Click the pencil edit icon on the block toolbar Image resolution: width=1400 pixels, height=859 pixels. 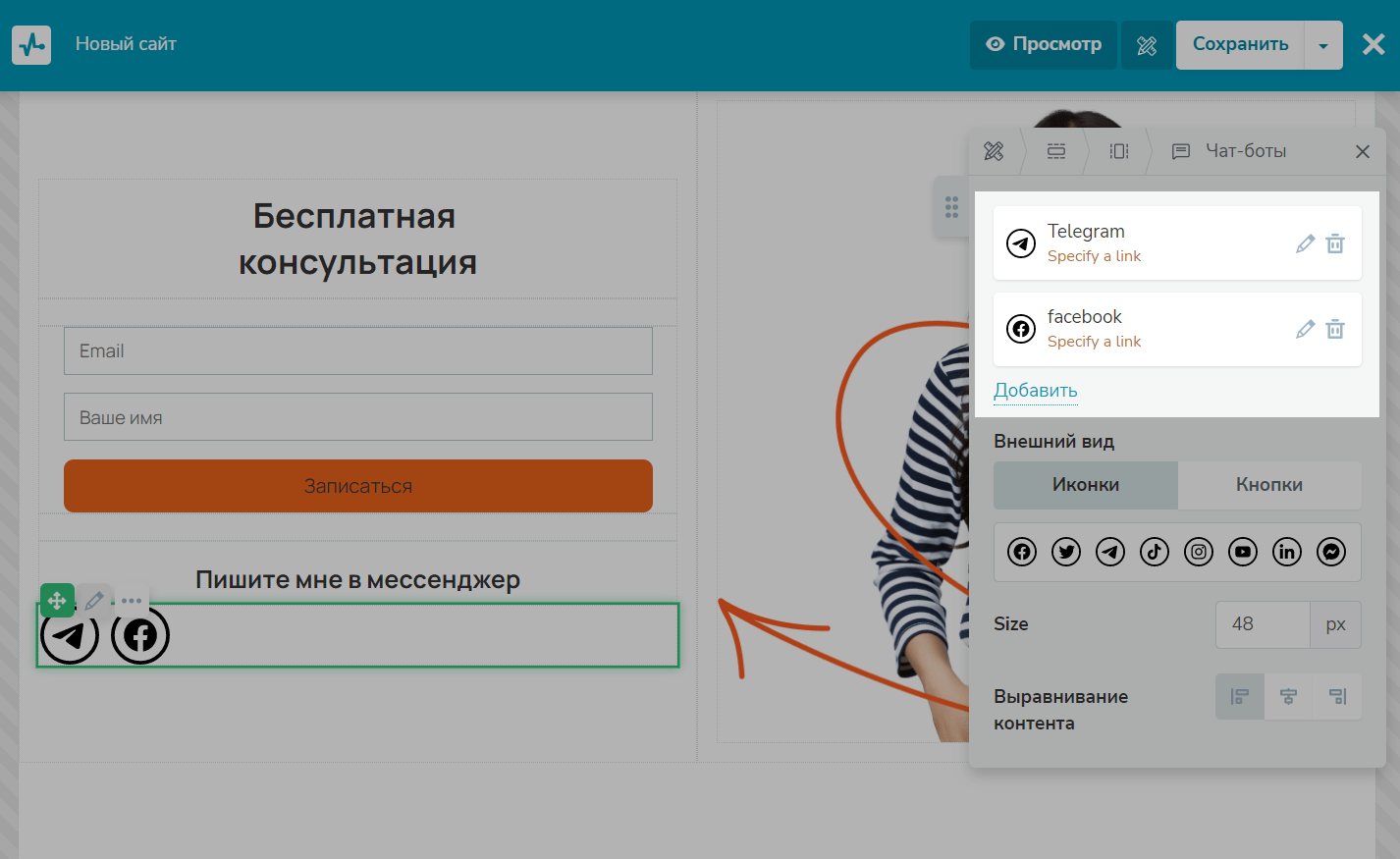point(94,600)
